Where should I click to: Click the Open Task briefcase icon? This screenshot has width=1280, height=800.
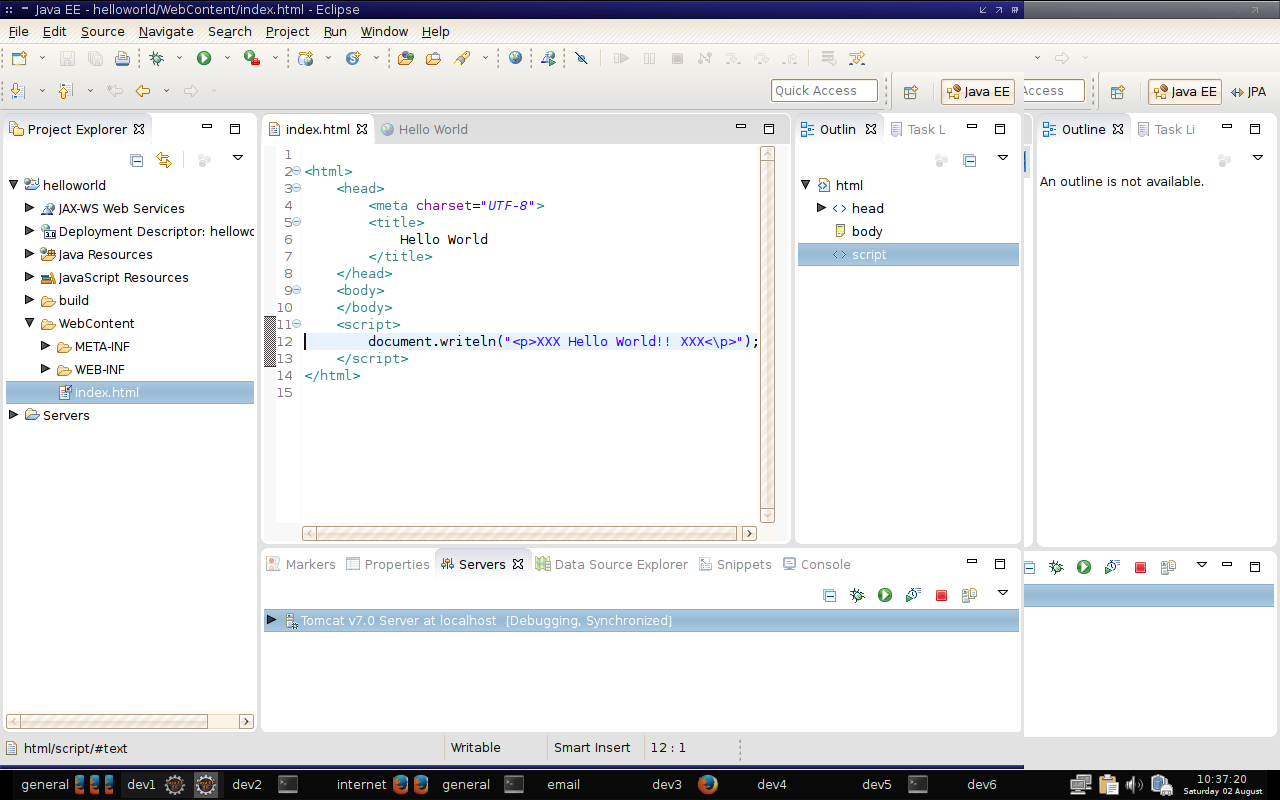433,58
